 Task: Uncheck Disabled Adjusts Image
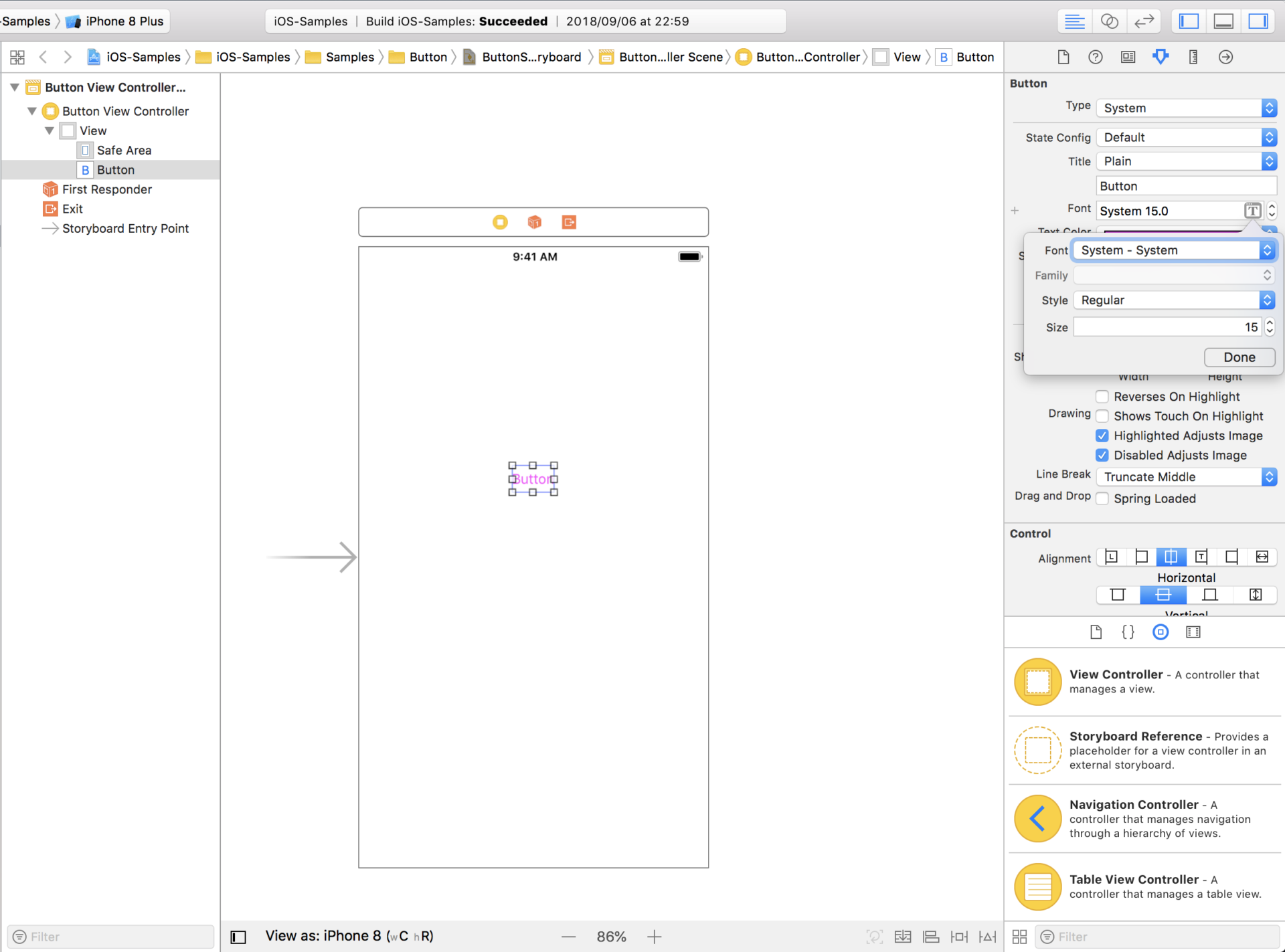[x=1102, y=455]
